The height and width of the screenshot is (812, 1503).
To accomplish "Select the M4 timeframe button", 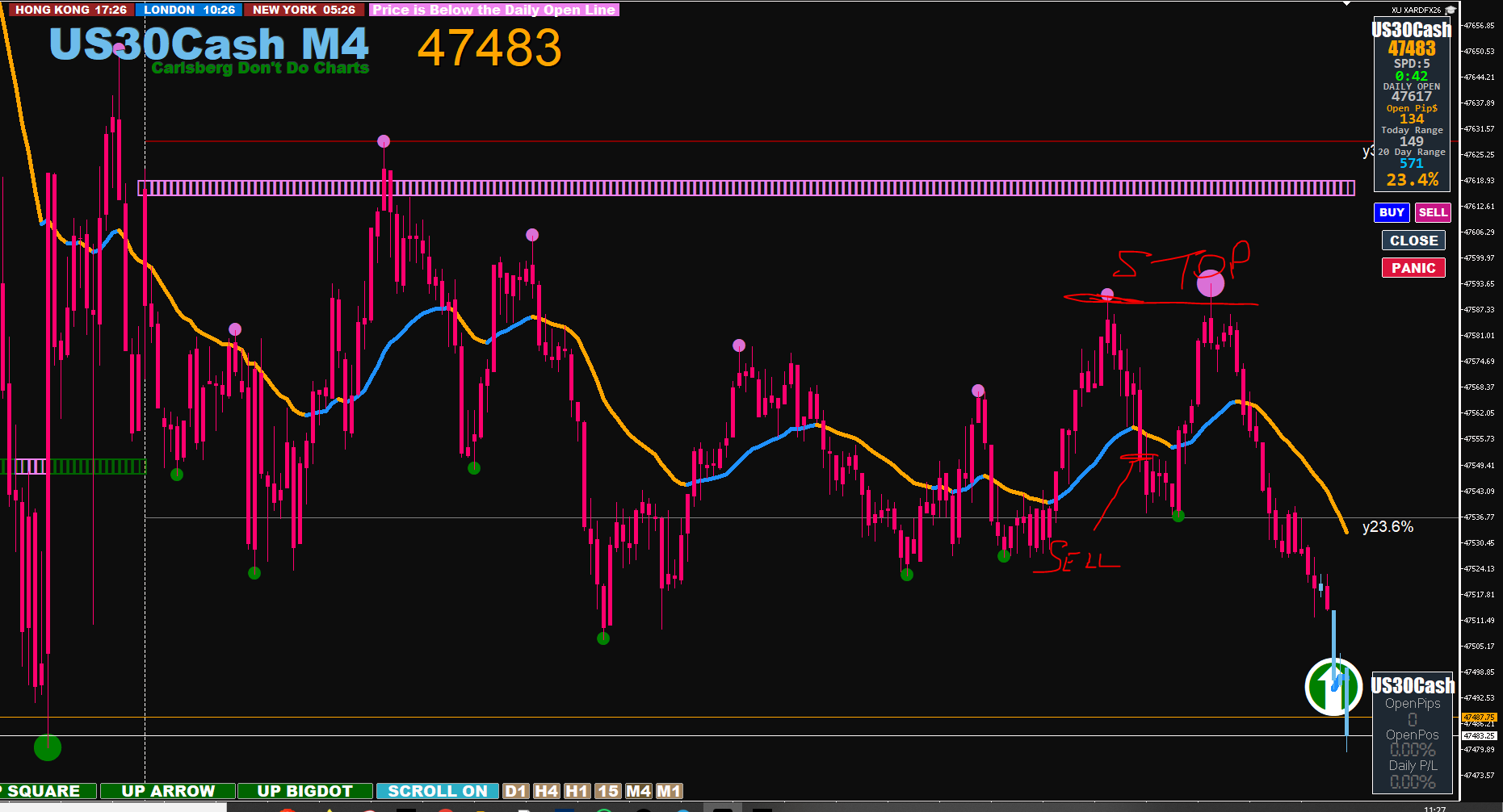I will point(639,791).
